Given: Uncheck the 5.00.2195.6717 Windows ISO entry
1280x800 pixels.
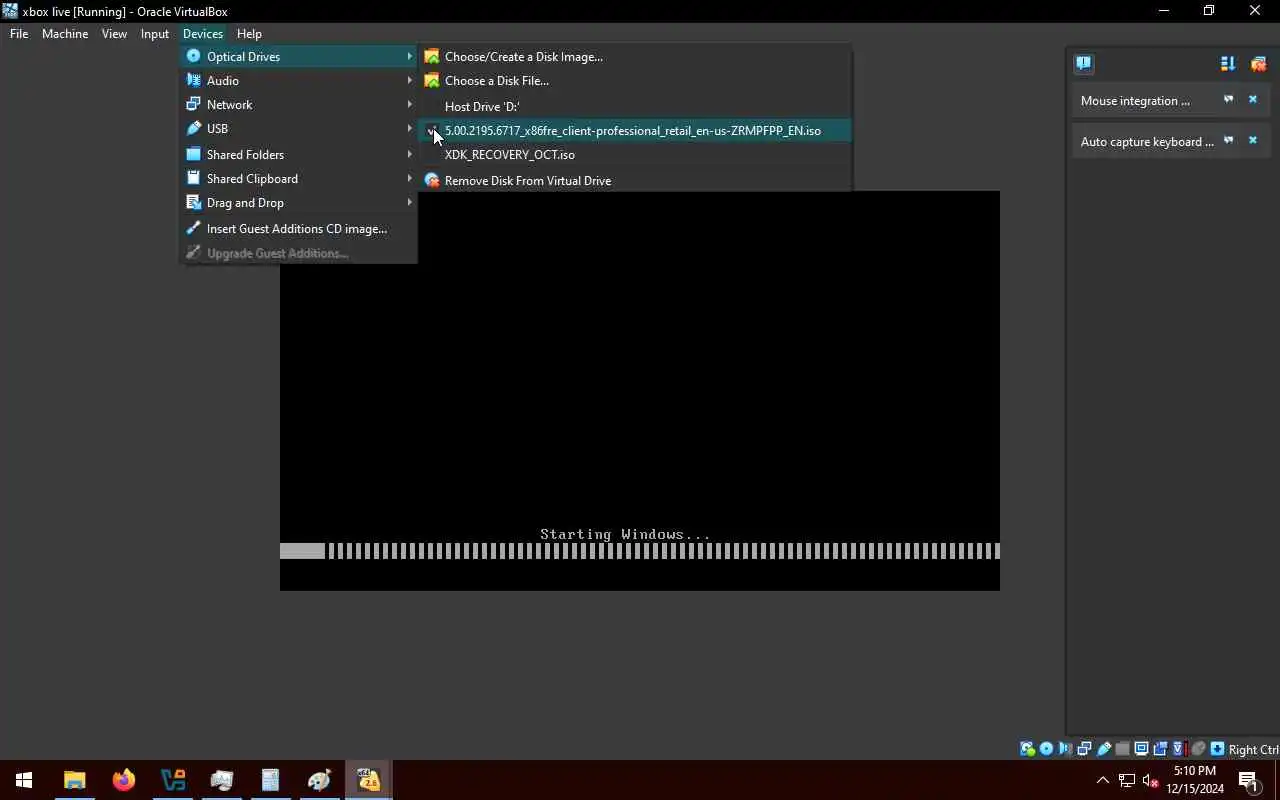Looking at the screenshot, I should pos(635,130).
